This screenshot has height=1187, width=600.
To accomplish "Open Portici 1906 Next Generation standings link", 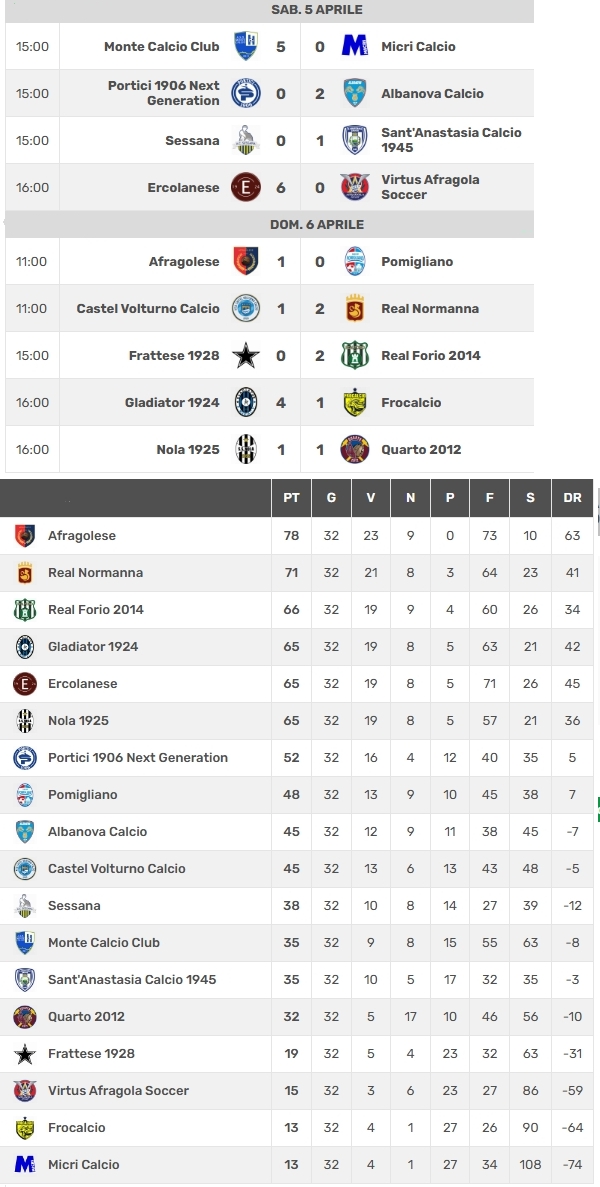I will [138, 757].
